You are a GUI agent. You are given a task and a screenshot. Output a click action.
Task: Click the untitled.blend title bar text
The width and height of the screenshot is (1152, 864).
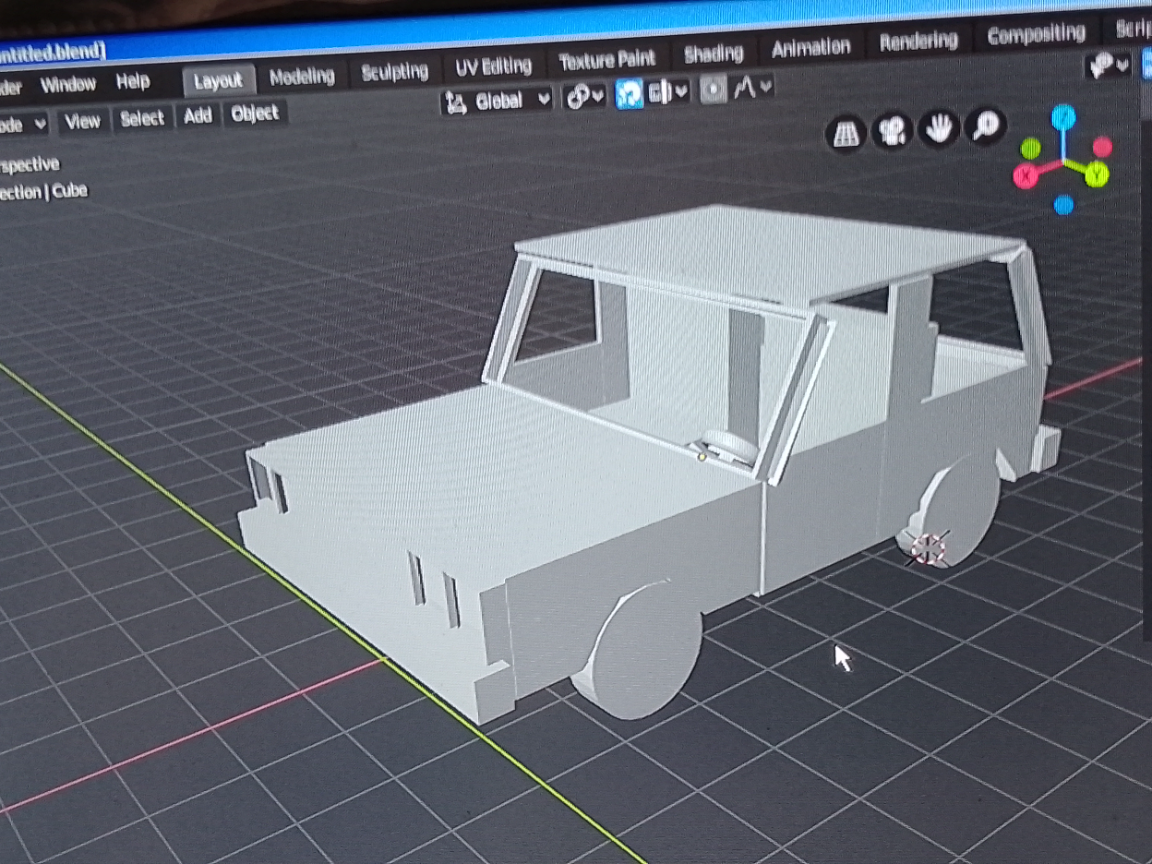click(x=51, y=52)
